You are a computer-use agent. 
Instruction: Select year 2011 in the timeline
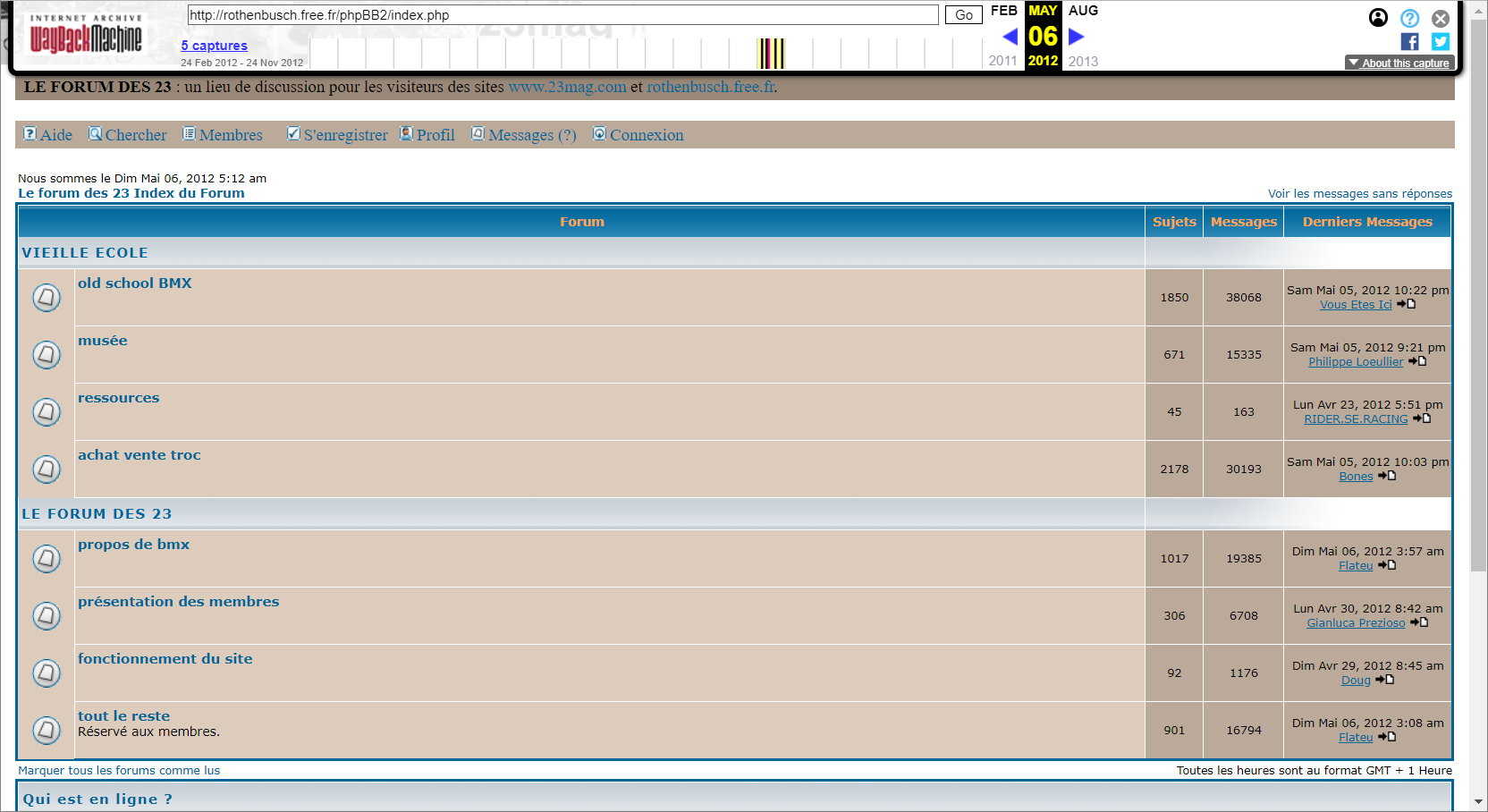click(x=1002, y=61)
